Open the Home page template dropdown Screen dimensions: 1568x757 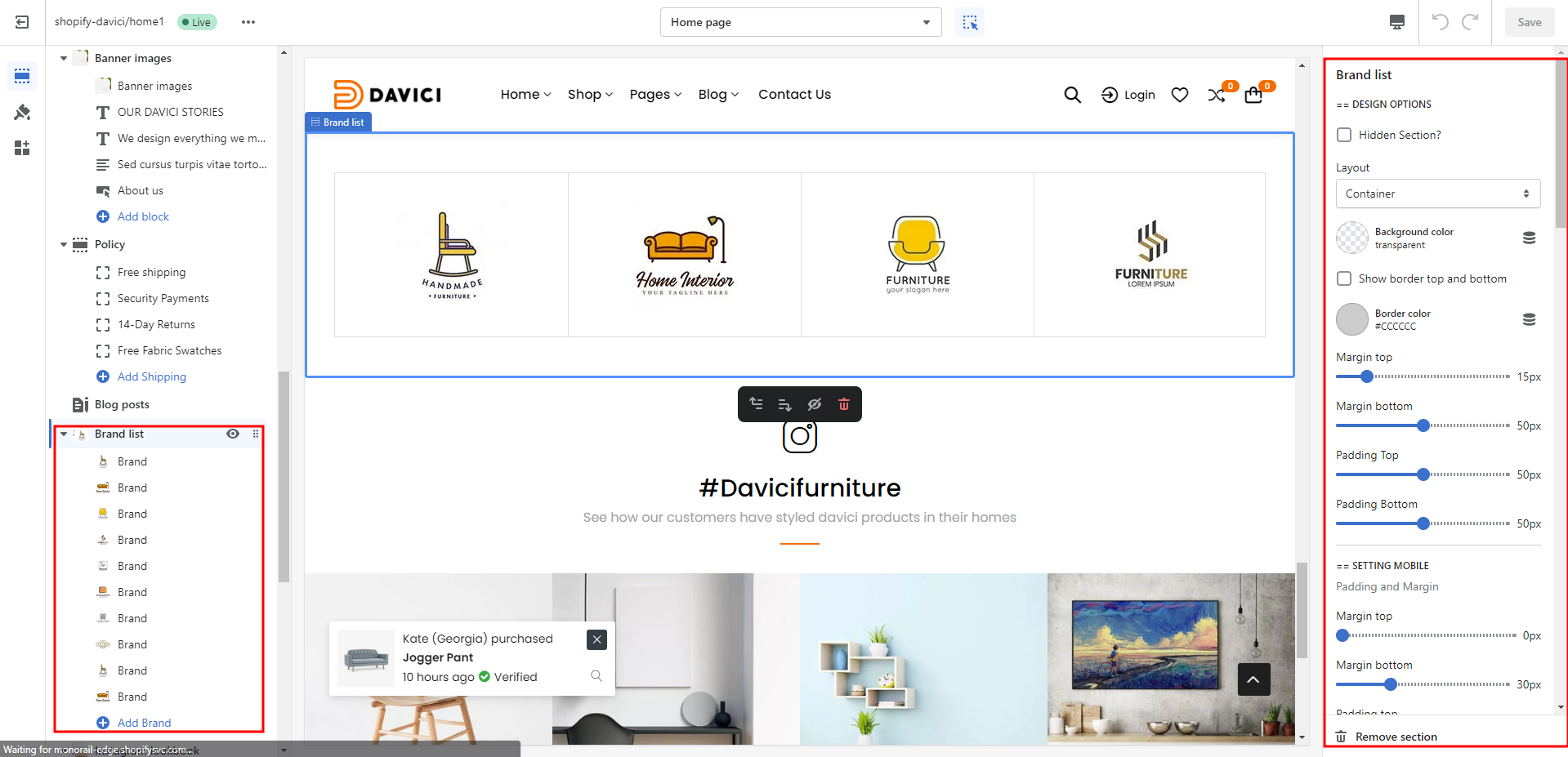click(800, 22)
